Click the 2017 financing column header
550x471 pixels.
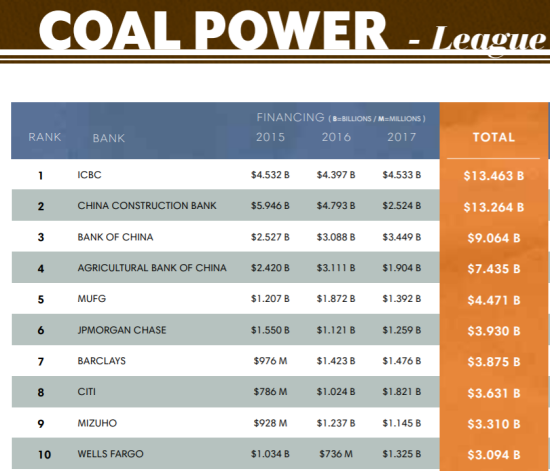click(402, 137)
